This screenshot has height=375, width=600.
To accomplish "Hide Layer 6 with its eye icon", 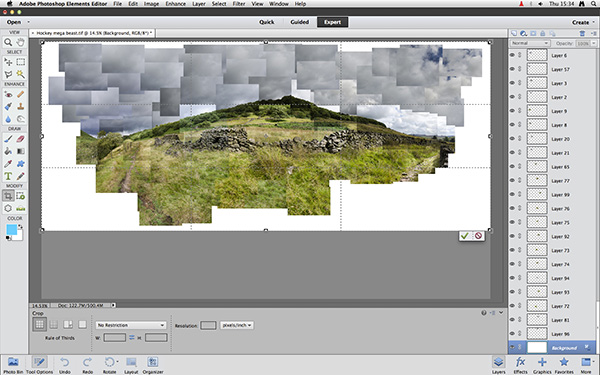I will point(512,55).
